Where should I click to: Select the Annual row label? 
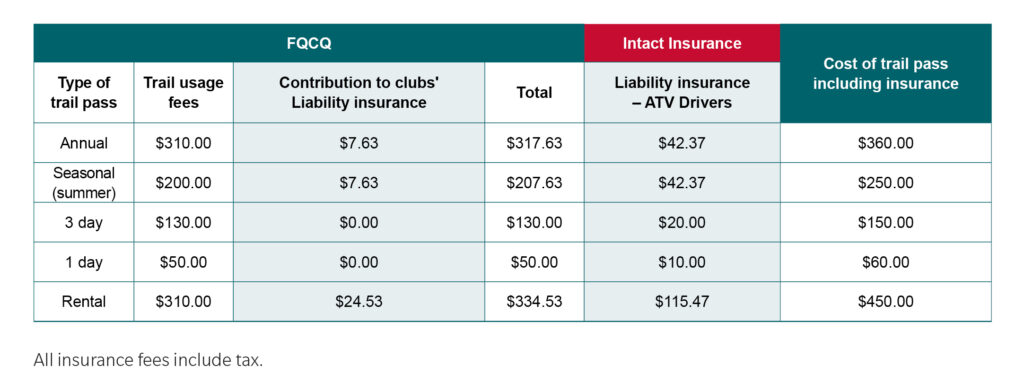(84, 143)
